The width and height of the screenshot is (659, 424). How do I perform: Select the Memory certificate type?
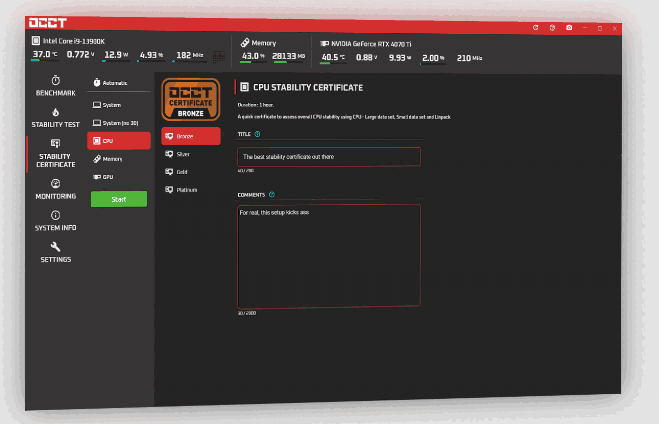point(119,159)
